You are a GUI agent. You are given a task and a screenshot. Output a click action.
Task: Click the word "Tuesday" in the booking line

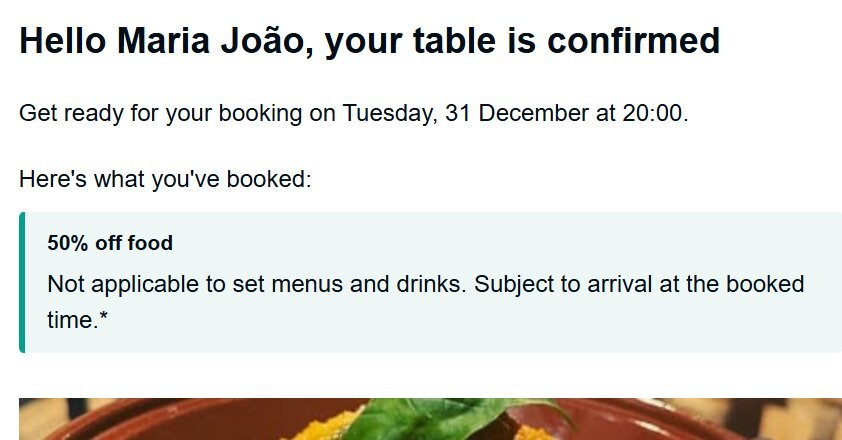tap(388, 113)
